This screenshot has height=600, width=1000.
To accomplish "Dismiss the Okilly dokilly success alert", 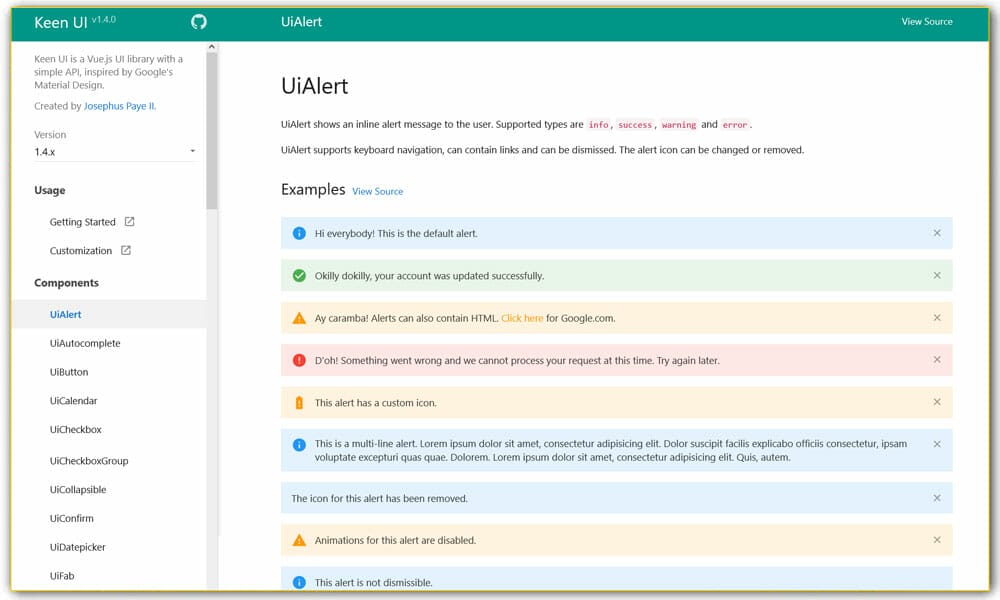I will tap(937, 275).
